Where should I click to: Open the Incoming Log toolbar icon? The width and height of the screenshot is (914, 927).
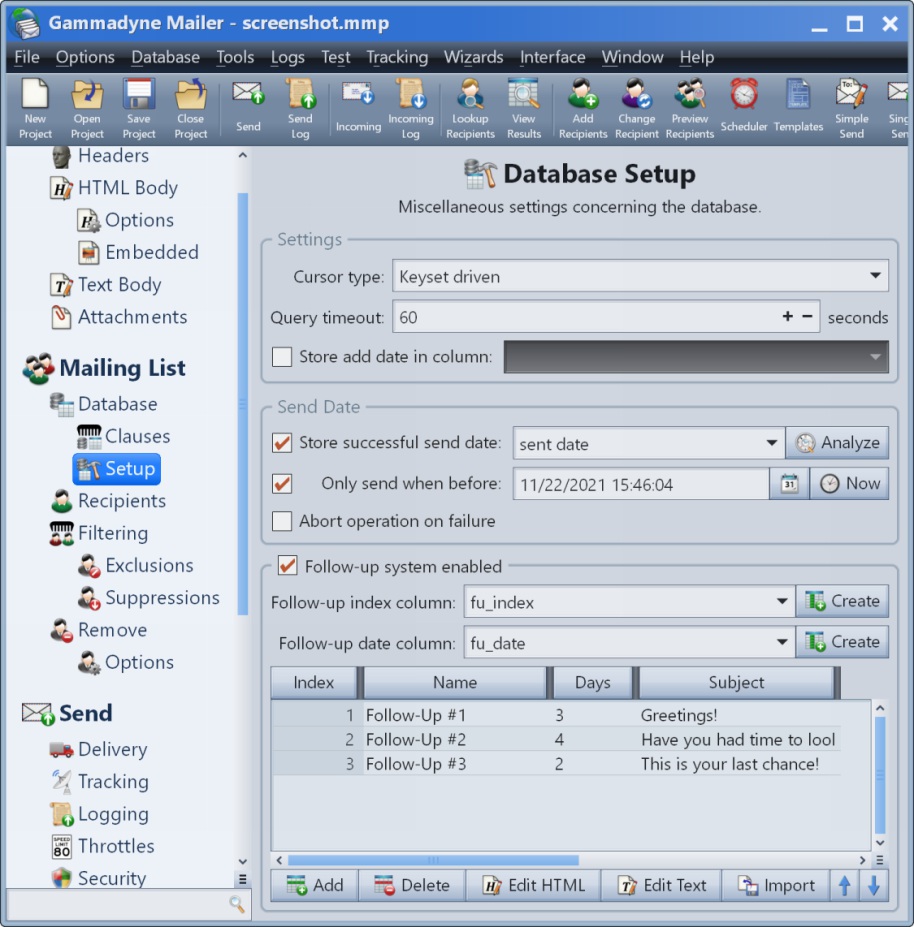click(x=410, y=109)
